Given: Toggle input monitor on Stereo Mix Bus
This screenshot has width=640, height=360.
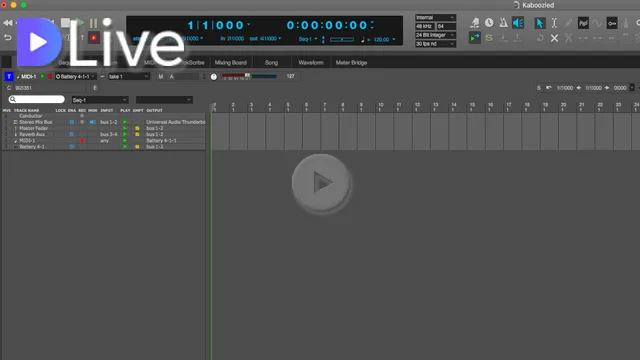Looking at the screenshot, I should [93, 122].
